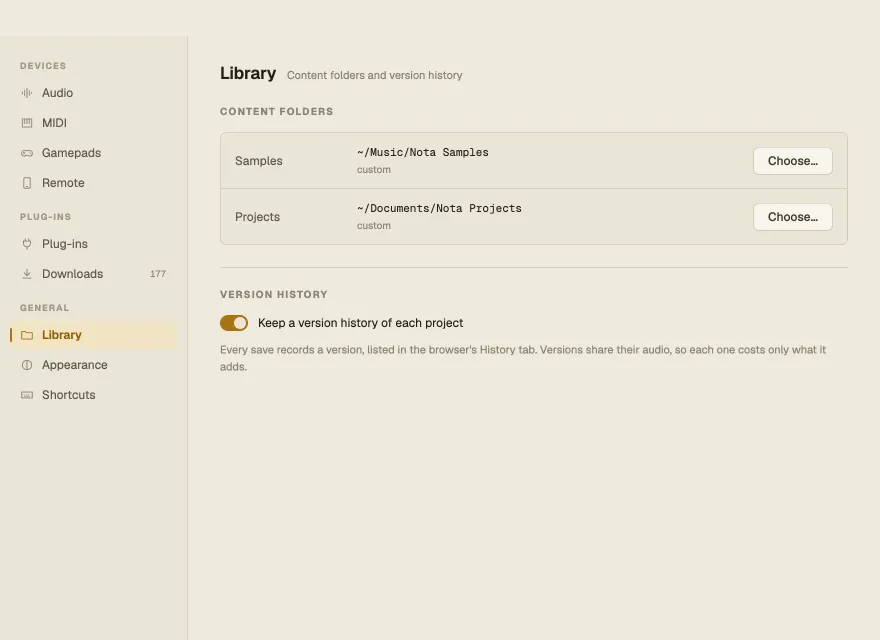The width and height of the screenshot is (880, 640).
Task: Click the CONTENT FOLDERS section header
Action: pyautogui.click(x=277, y=112)
